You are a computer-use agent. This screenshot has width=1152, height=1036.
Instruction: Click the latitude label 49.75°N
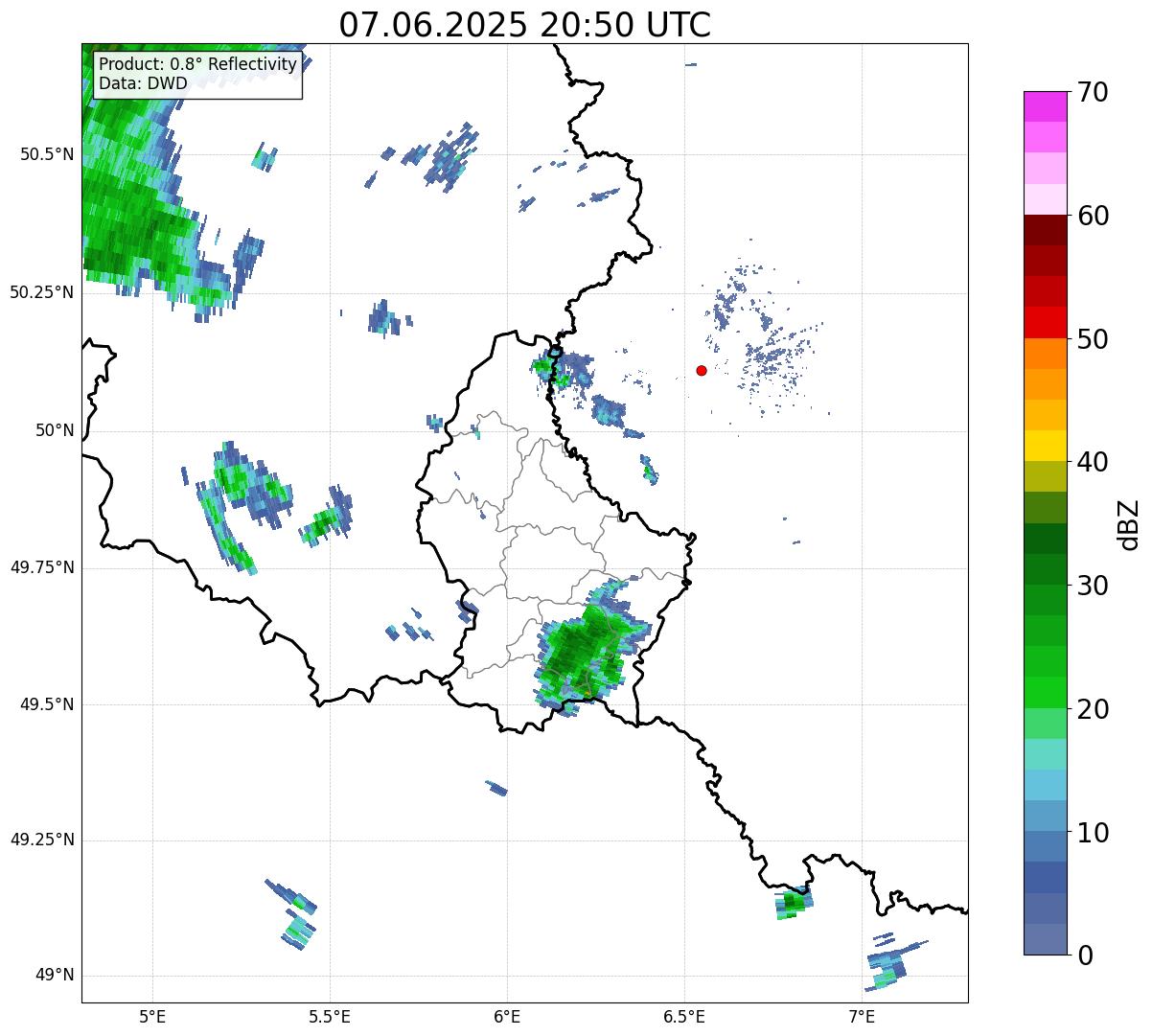coord(41,567)
